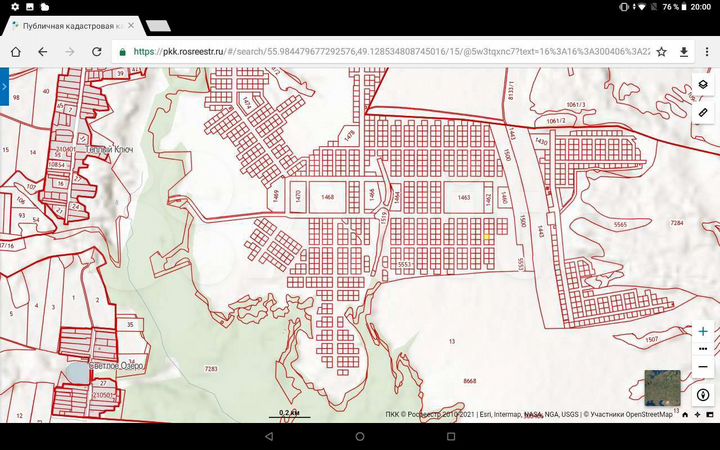Screen dimensions: 720x450
Task: Switch basemap via satellite thumbnail
Action: tap(662, 387)
